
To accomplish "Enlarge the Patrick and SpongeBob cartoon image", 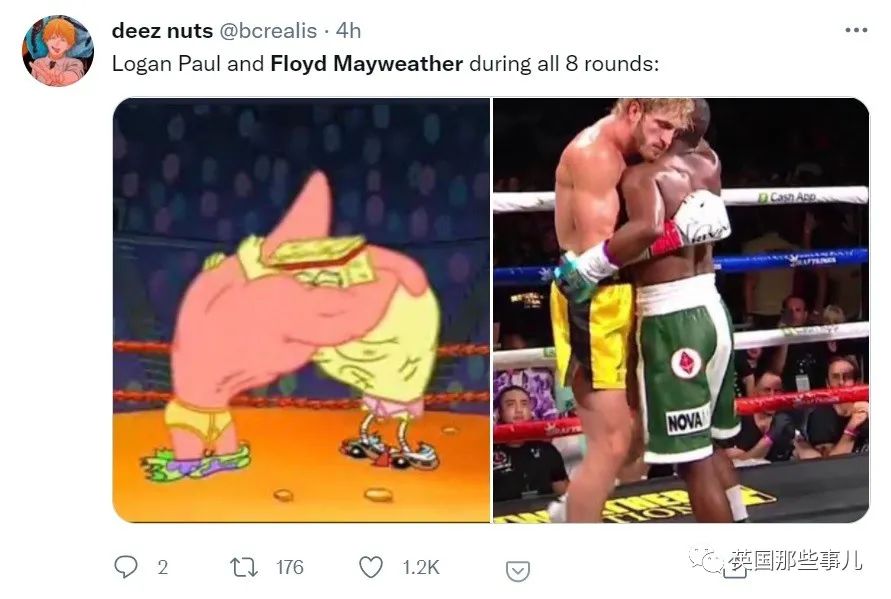I will 301,310.
